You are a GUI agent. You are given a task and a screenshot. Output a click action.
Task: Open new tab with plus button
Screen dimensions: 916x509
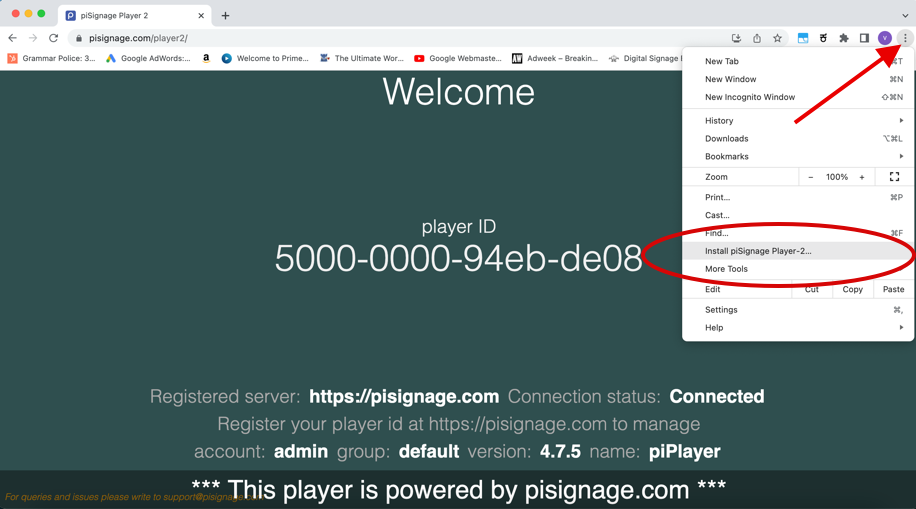tap(225, 16)
